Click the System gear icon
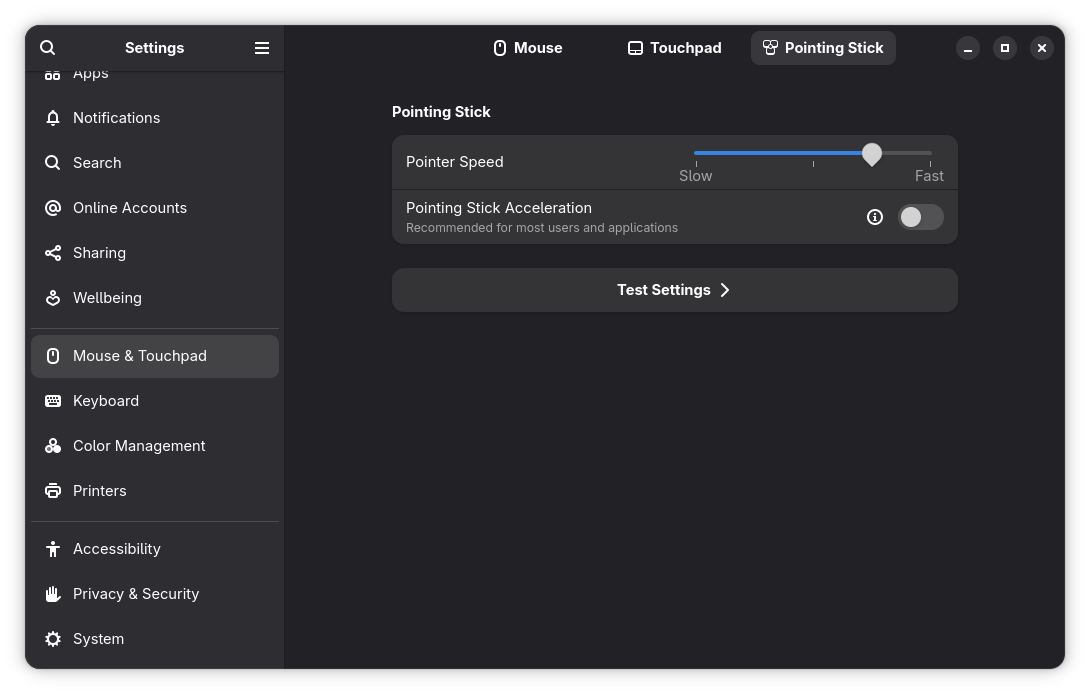This screenshot has height=694, width=1090. [x=53, y=639]
